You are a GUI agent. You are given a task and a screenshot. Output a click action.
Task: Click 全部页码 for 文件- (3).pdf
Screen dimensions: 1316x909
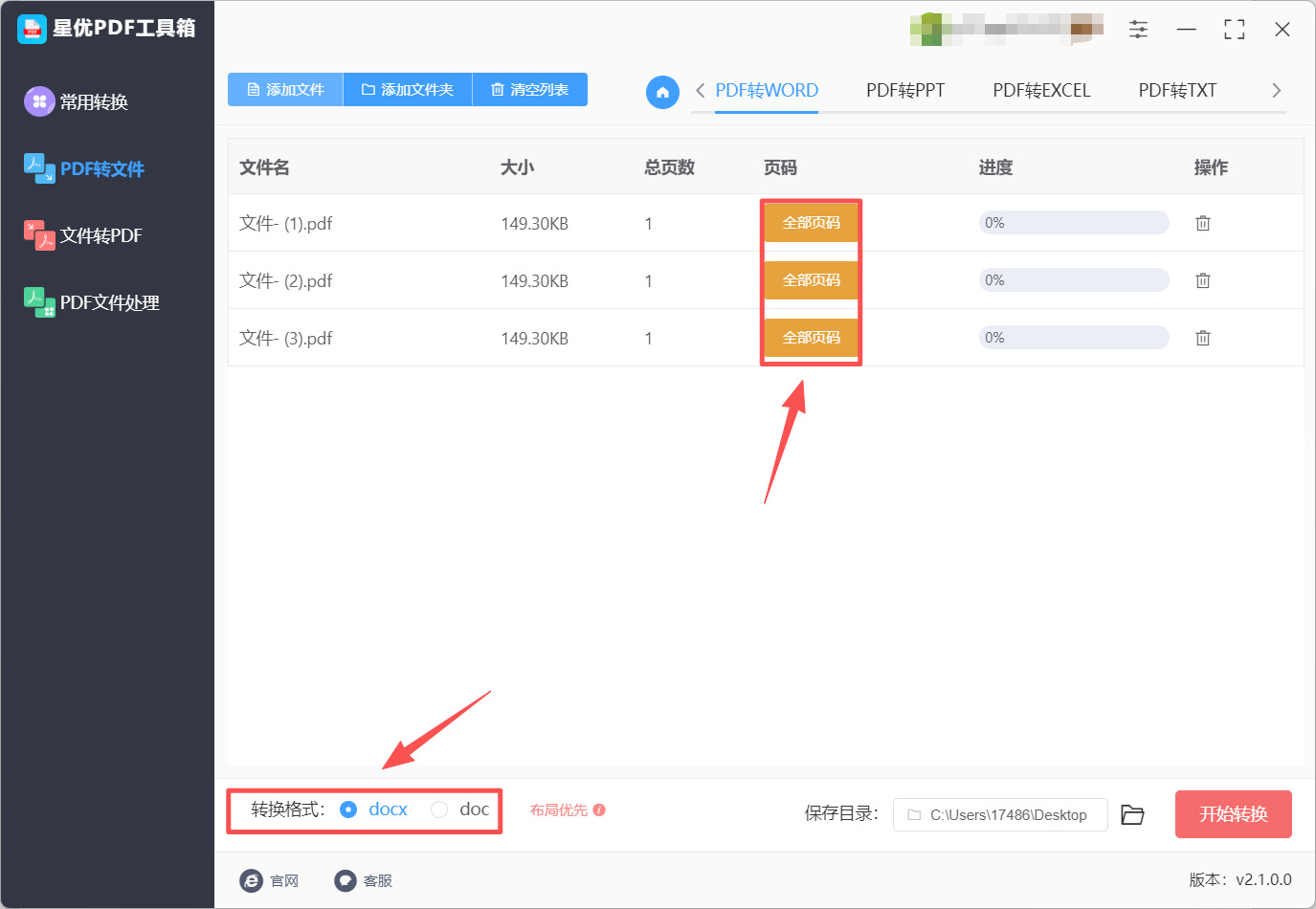(x=811, y=338)
